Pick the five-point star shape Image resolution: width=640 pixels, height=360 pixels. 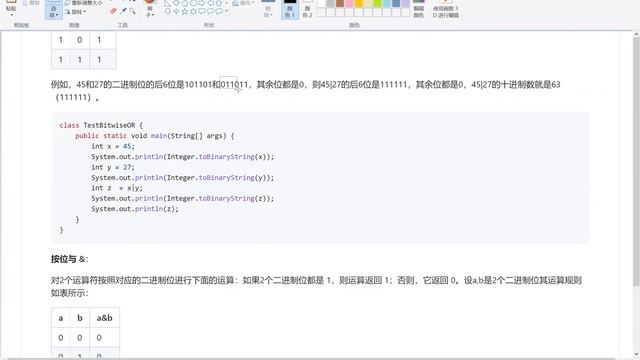(x=184, y=11)
